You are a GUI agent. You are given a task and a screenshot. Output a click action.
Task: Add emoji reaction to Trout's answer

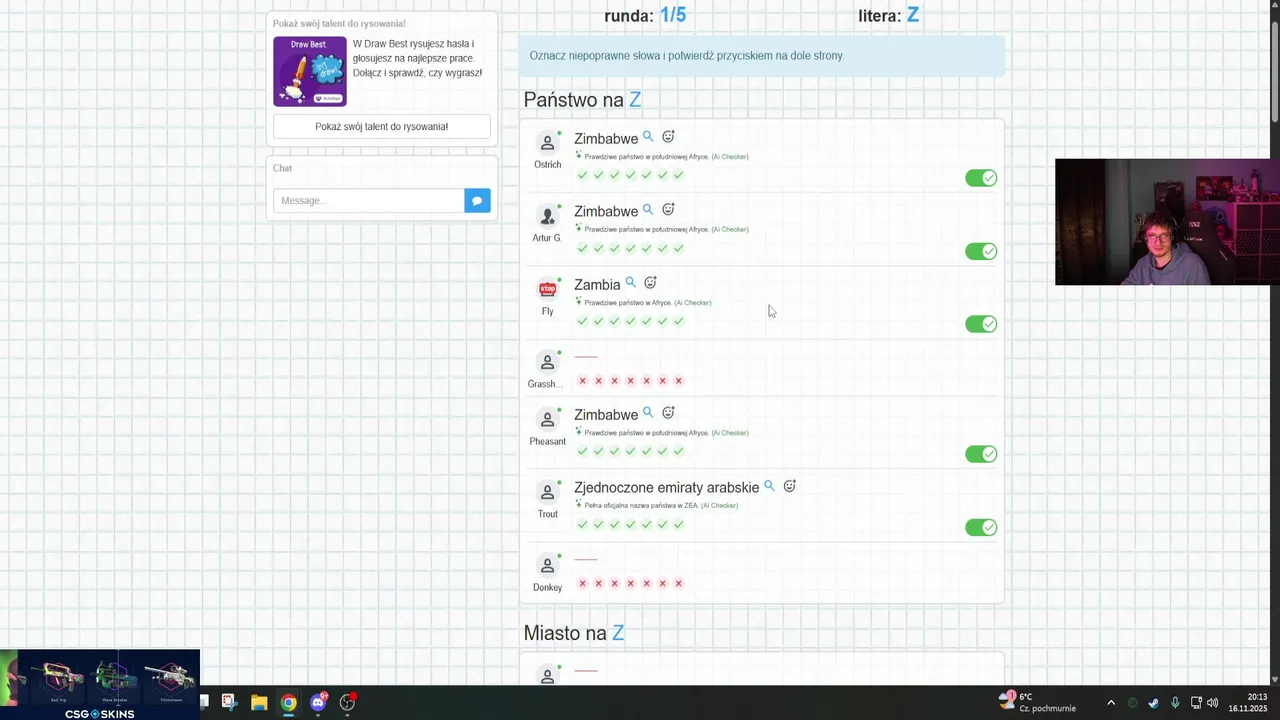click(789, 486)
